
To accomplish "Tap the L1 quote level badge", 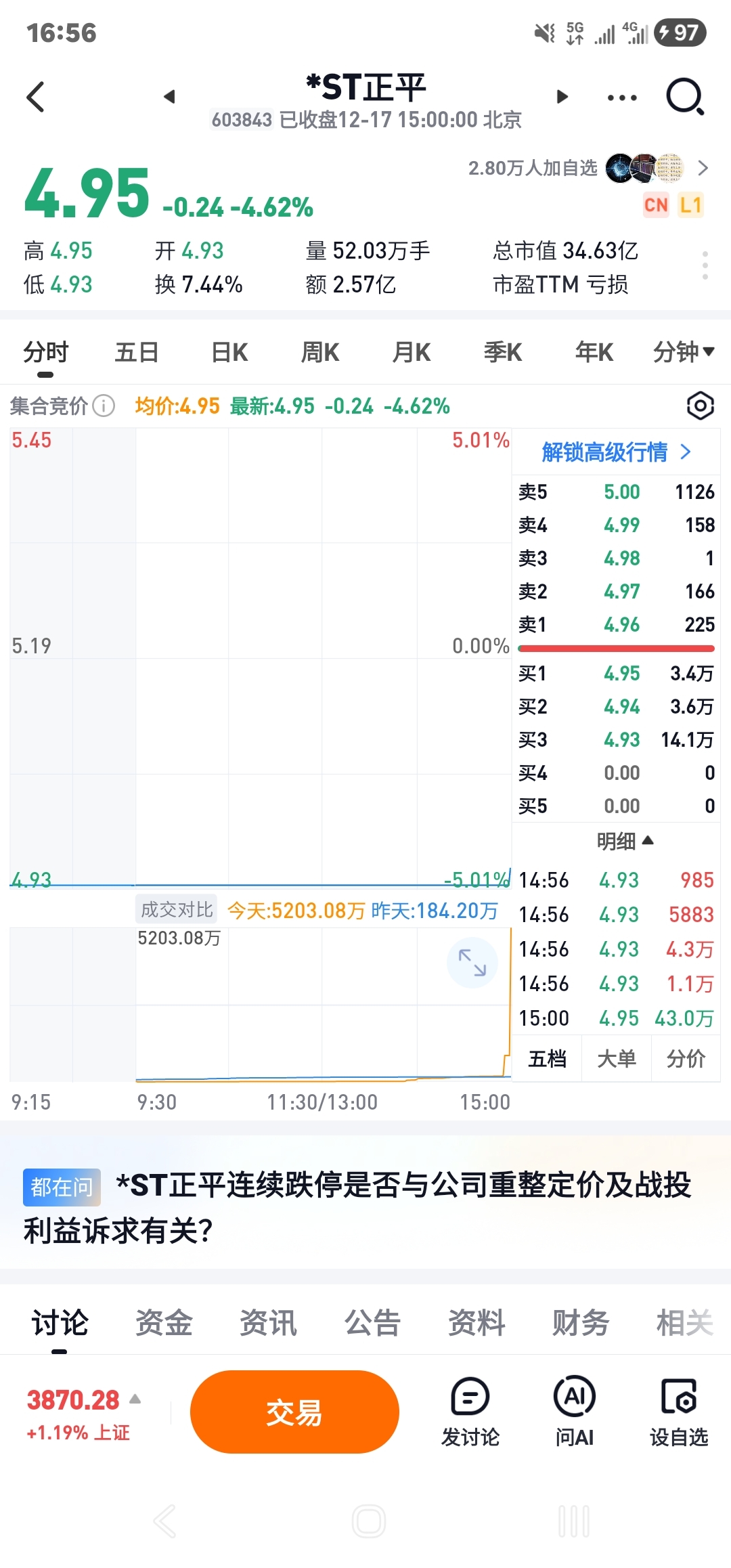I will coord(690,205).
